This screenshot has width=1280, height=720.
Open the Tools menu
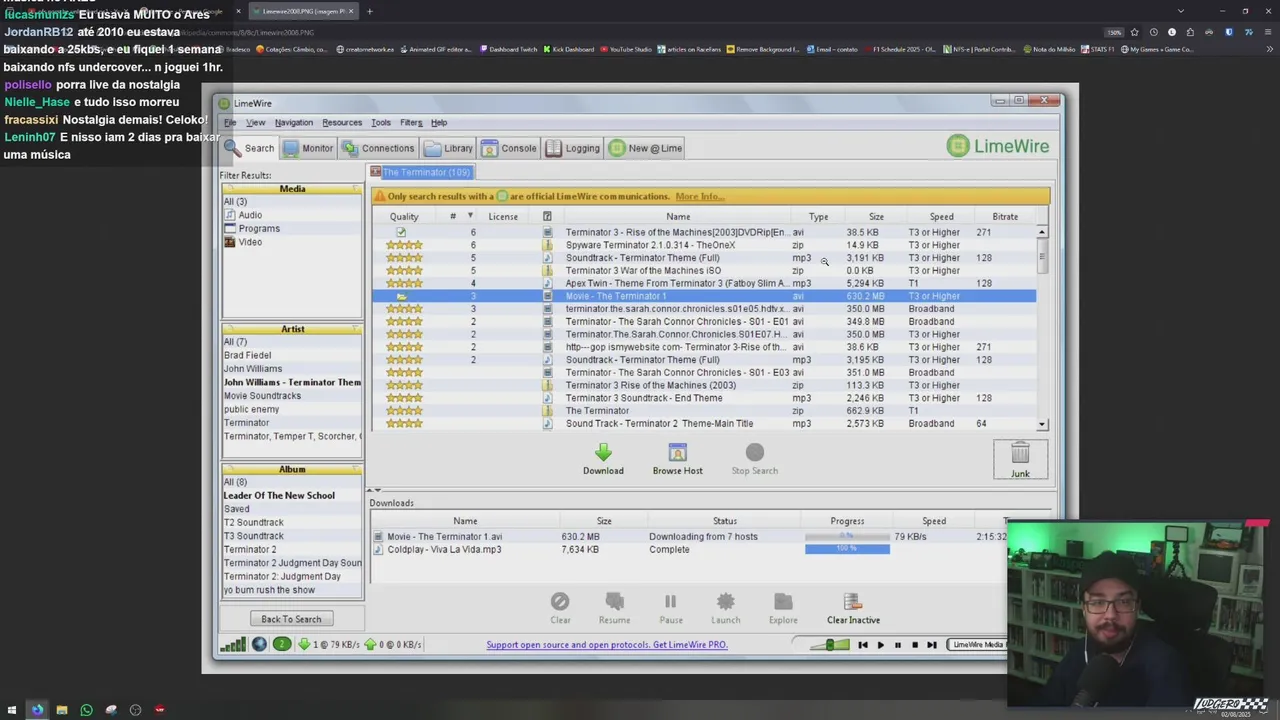381,122
